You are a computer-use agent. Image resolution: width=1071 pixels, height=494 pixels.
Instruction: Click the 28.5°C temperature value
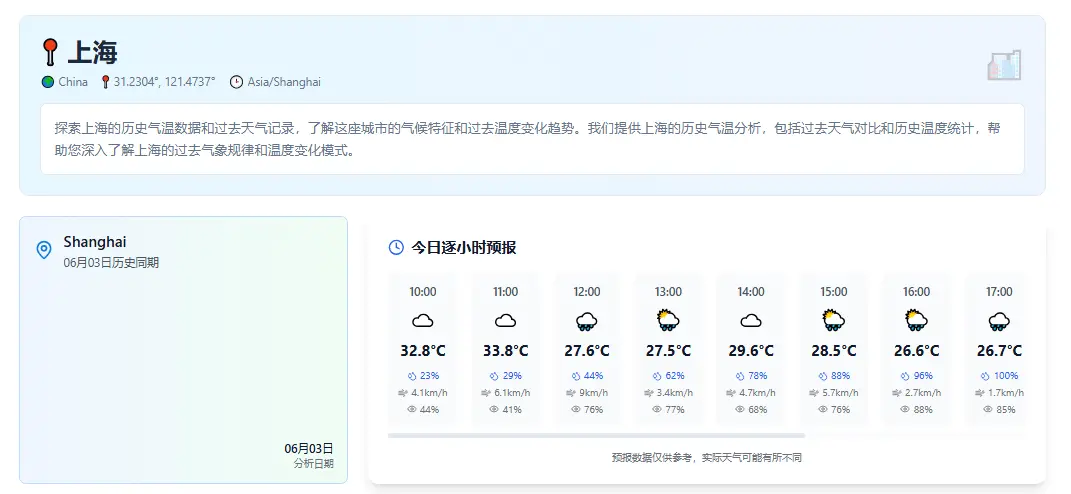(834, 351)
